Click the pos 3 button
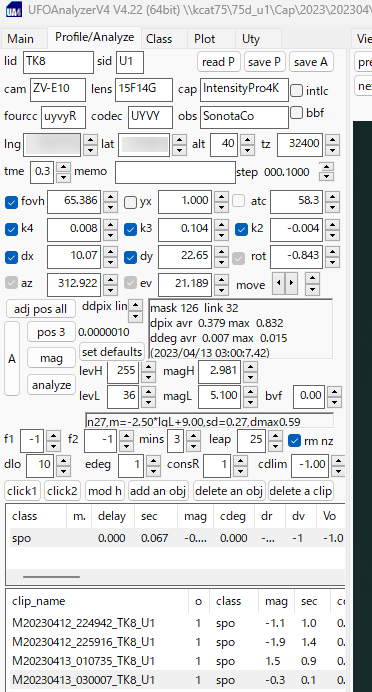The image size is (372, 692). click(x=51, y=332)
